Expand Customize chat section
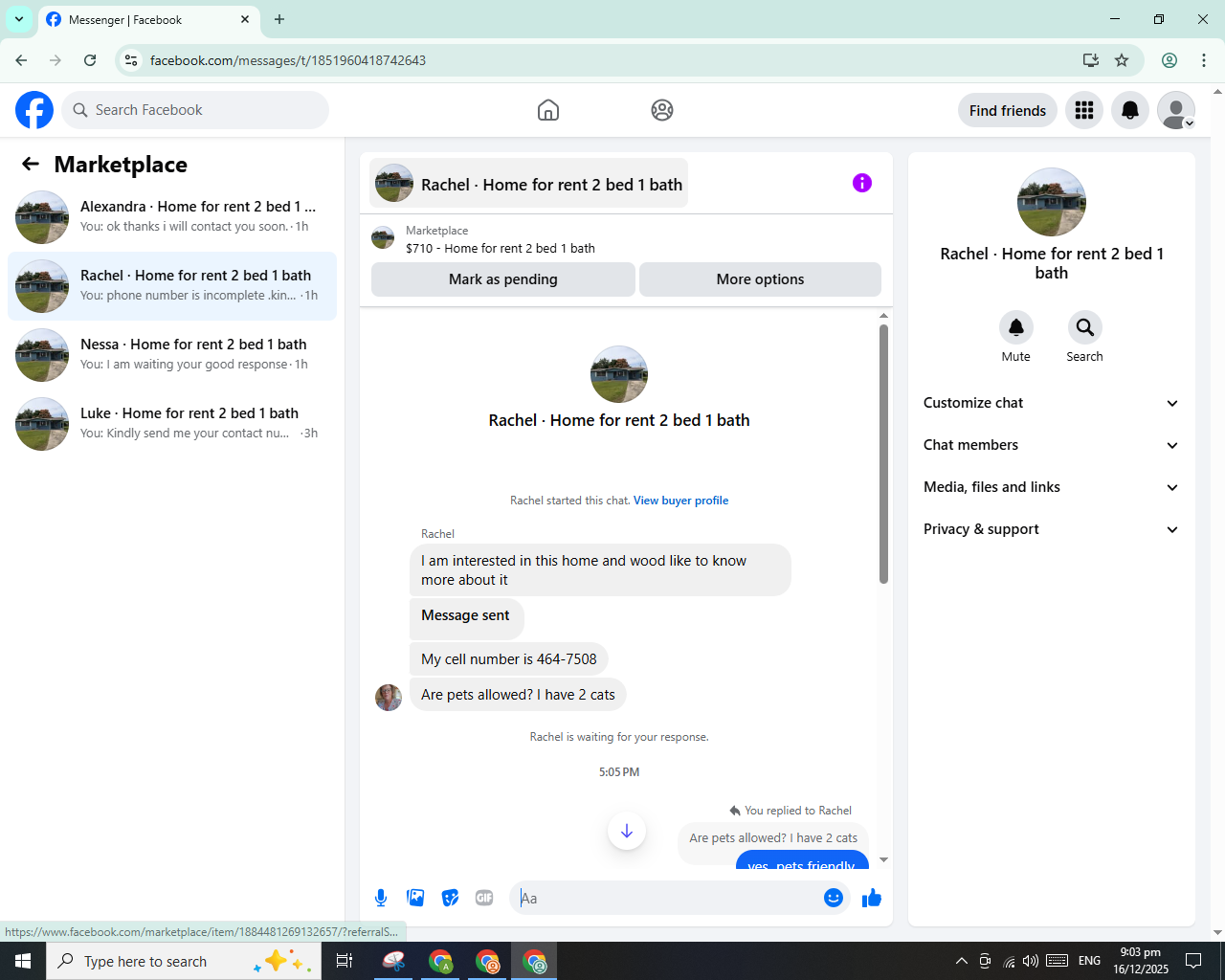Screen dimensions: 1225x980 [1051, 403]
